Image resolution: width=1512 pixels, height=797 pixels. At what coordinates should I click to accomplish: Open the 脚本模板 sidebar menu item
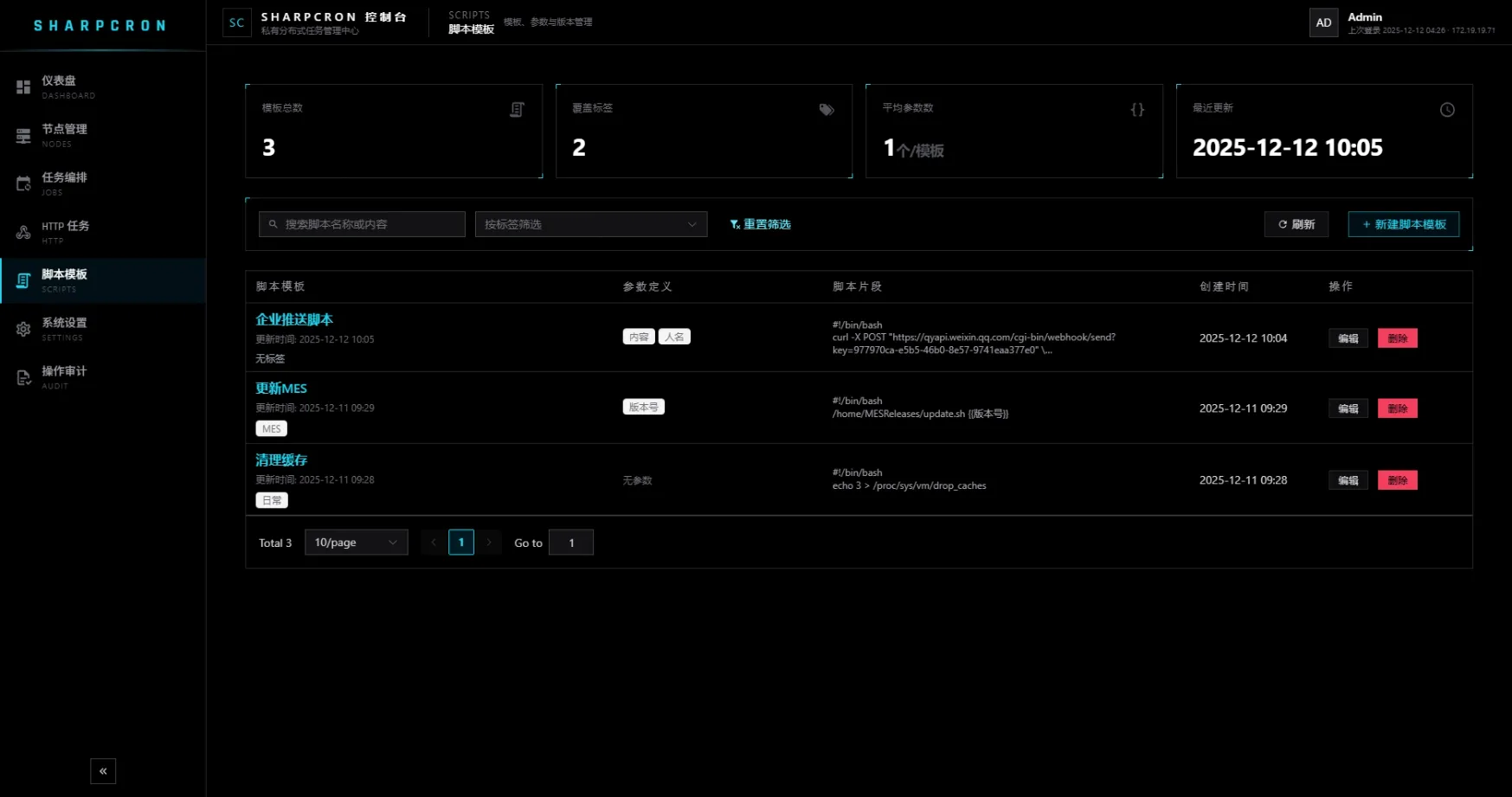coord(65,280)
